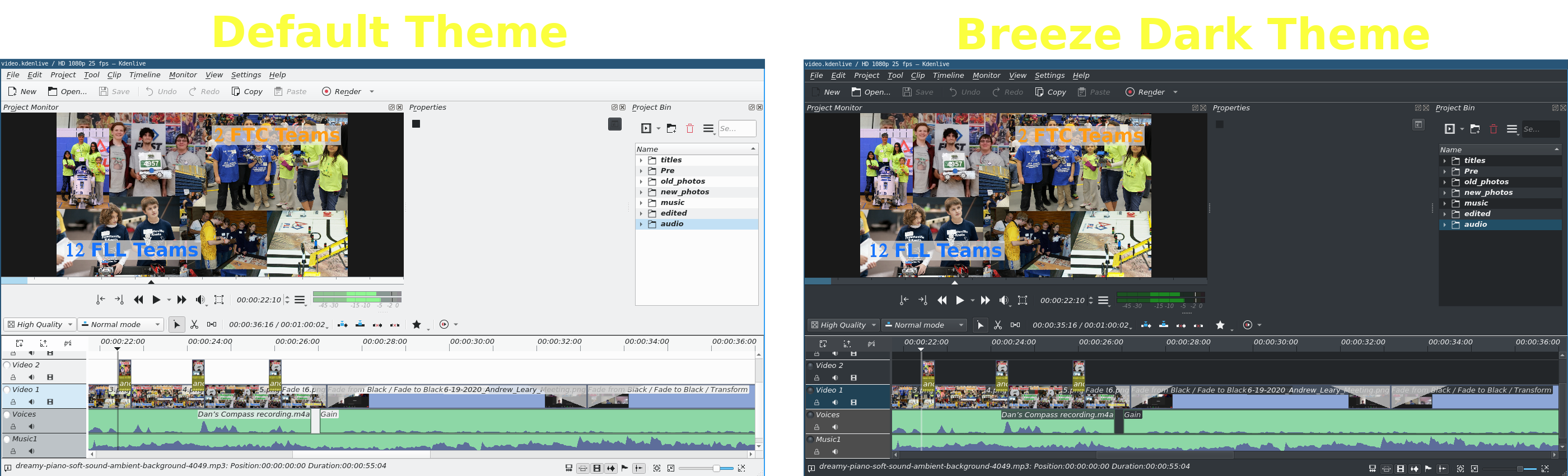Open hamburger menu in Default Theme Project Bin
Viewport: 1568px width, 476px height.
coord(708,128)
